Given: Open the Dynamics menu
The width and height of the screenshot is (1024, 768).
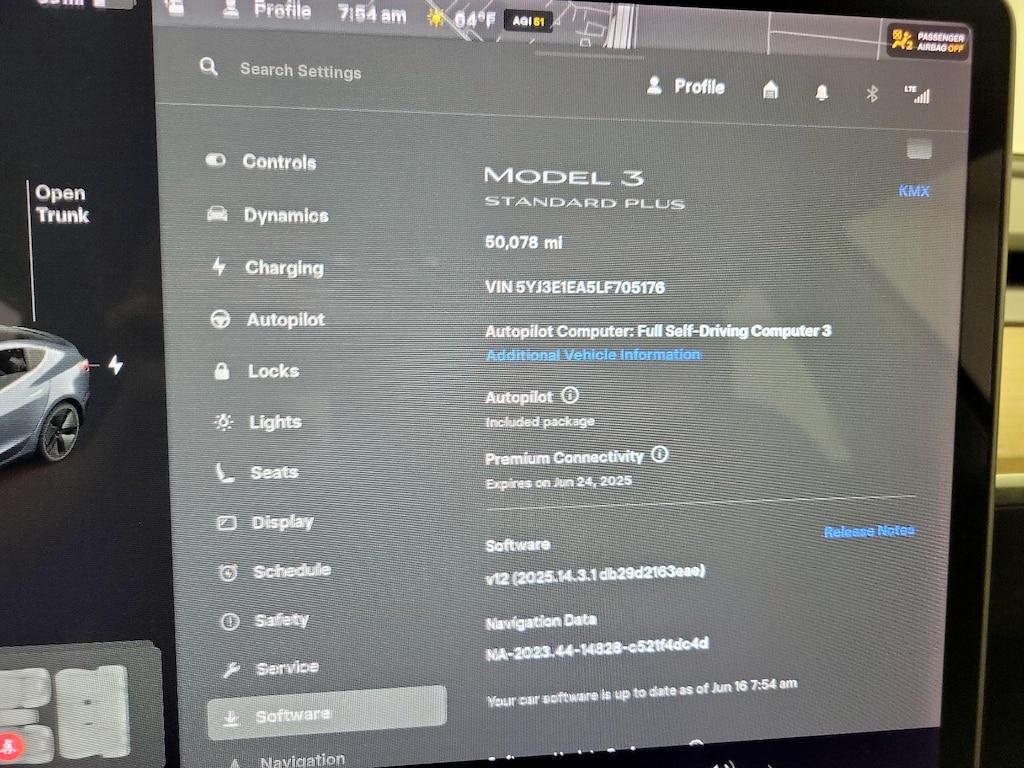Looking at the screenshot, I should click(x=268, y=215).
